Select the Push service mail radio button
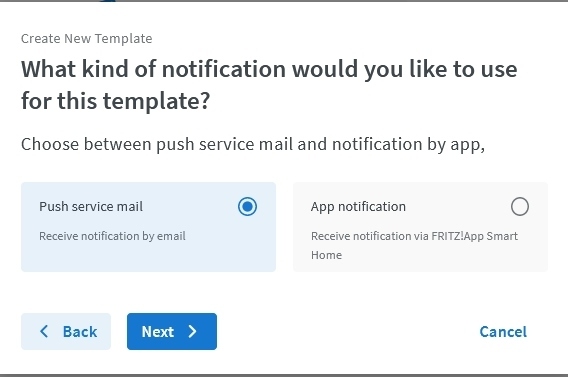 point(247,206)
